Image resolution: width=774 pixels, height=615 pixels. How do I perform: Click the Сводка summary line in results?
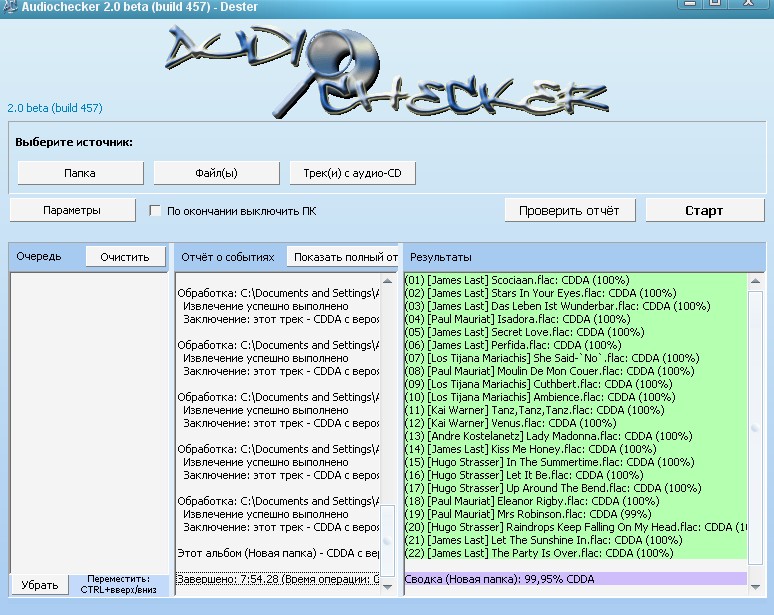499,579
